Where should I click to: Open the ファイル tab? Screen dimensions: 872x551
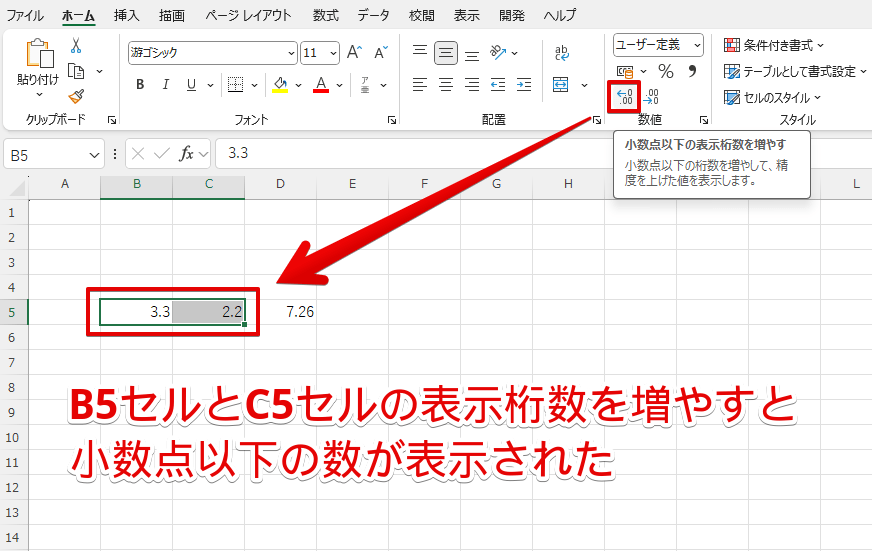coord(25,15)
